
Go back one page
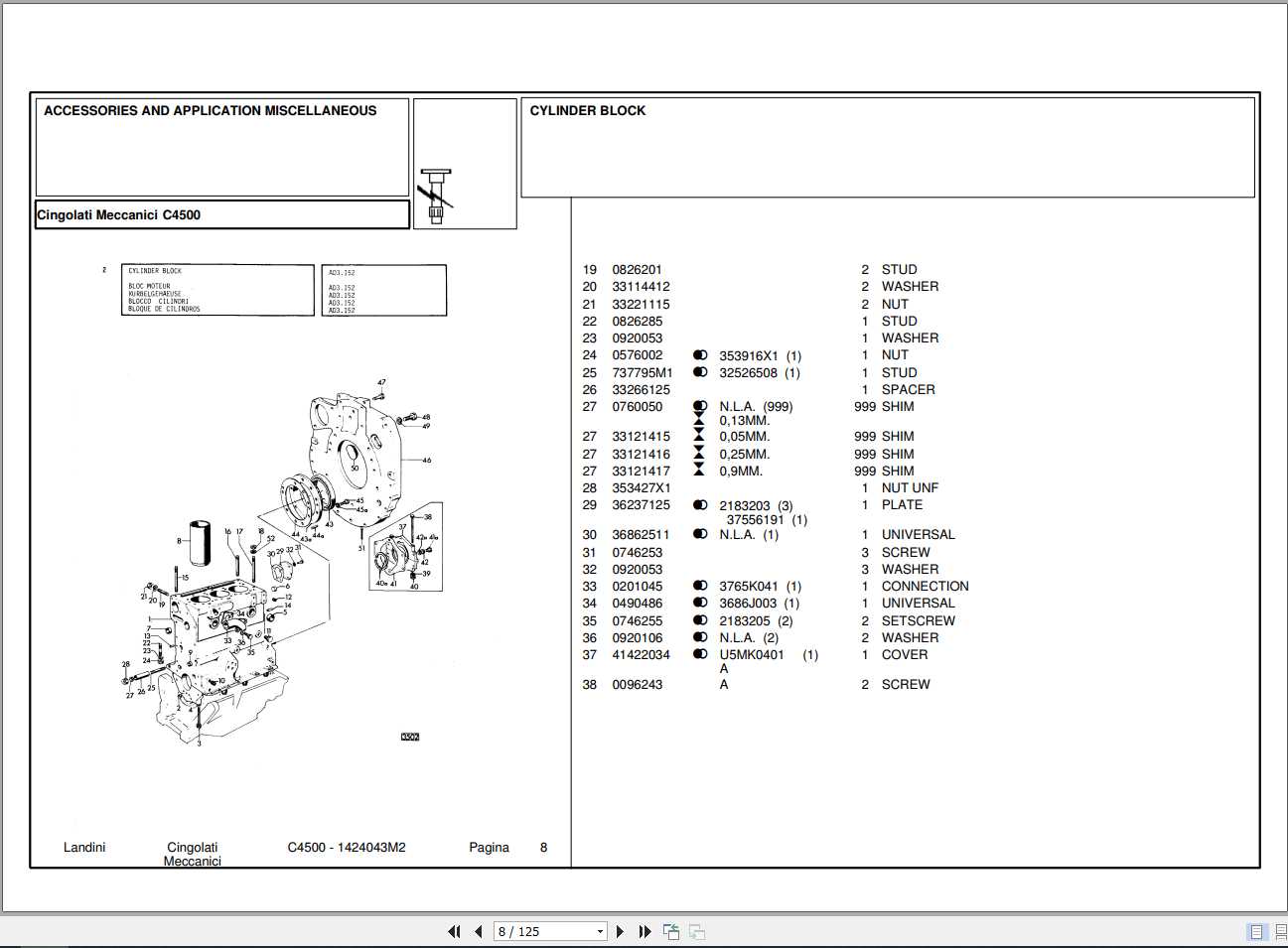[478, 931]
